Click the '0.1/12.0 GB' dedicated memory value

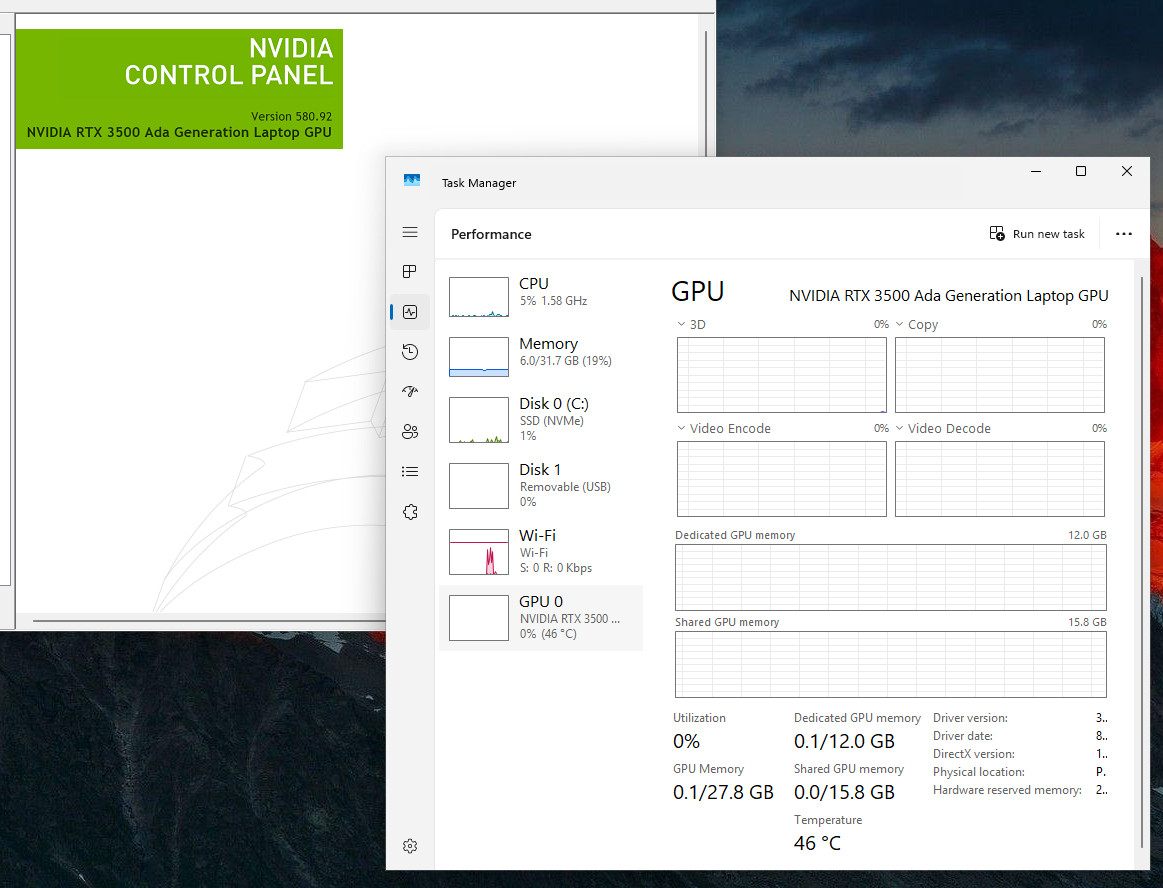tap(844, 741)
